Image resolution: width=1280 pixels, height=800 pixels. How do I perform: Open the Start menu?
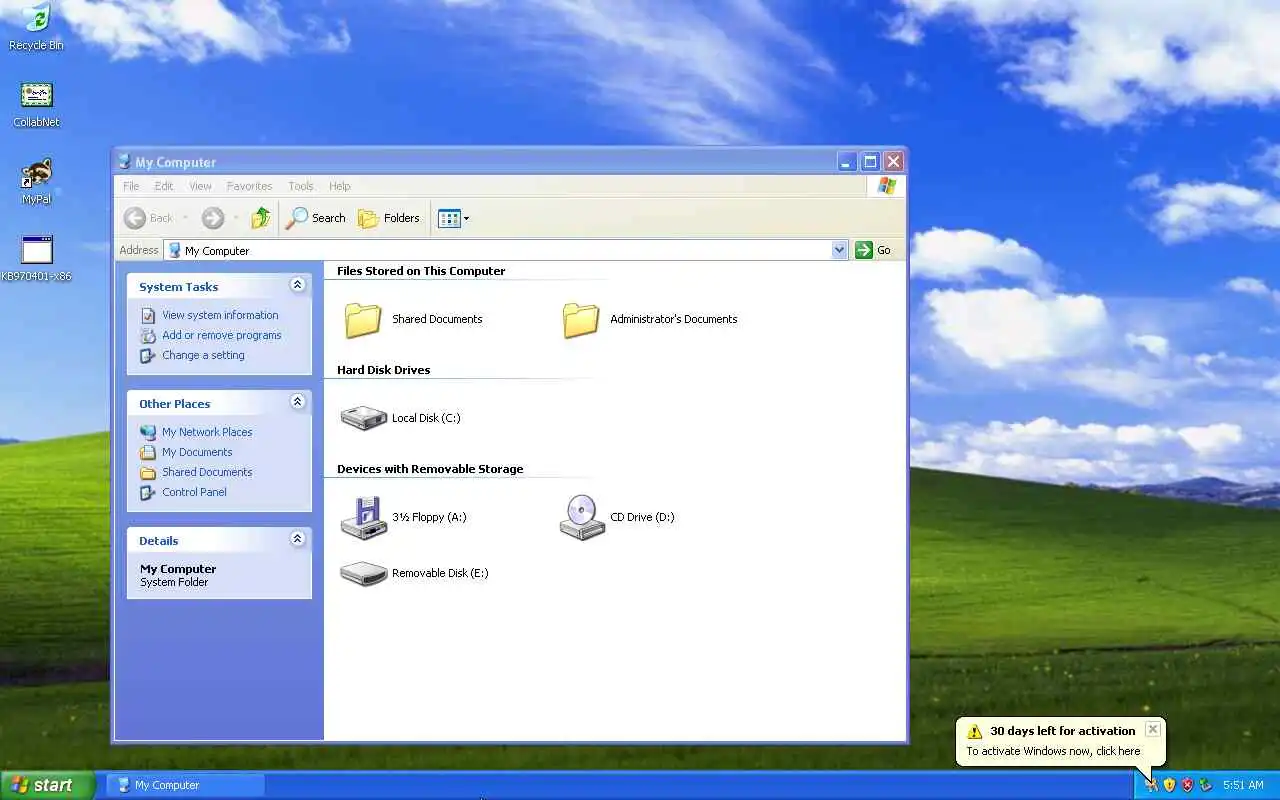point(47,785)
